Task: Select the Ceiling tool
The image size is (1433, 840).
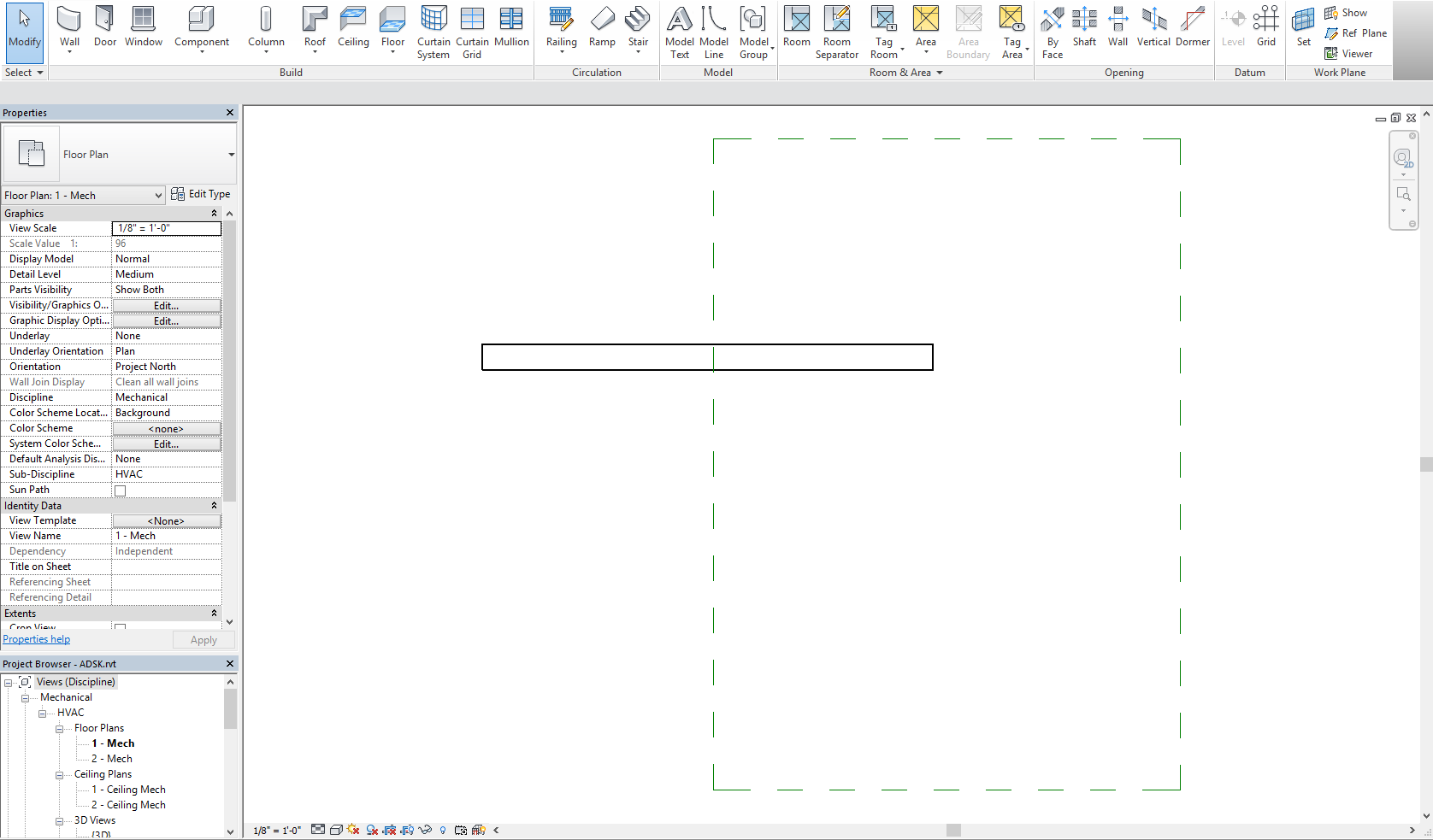Action: coord(353,27)
